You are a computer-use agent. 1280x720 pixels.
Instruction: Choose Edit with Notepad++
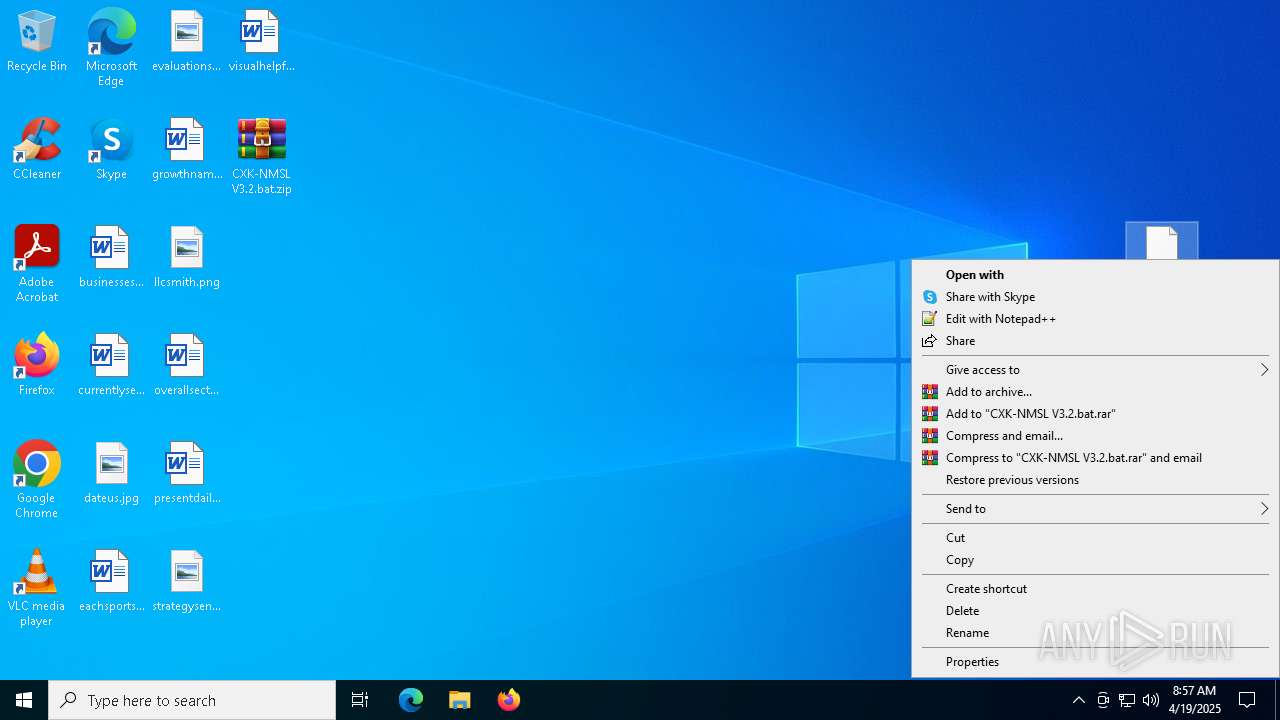point(1095,319)
